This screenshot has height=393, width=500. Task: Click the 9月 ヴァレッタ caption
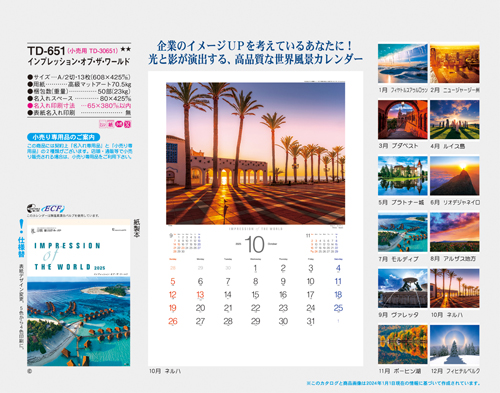398,315
